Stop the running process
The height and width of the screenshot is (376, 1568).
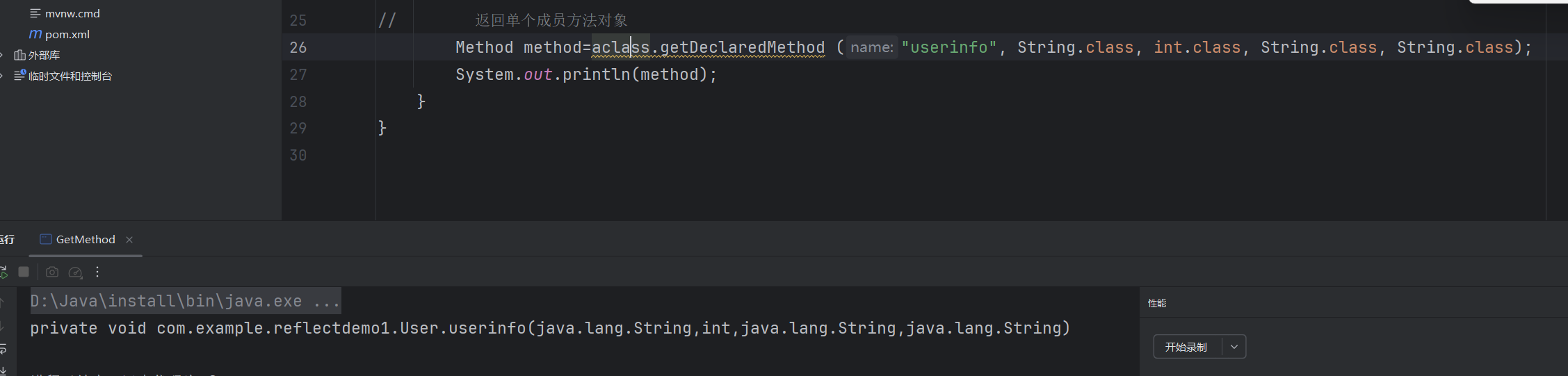[24, 272]
